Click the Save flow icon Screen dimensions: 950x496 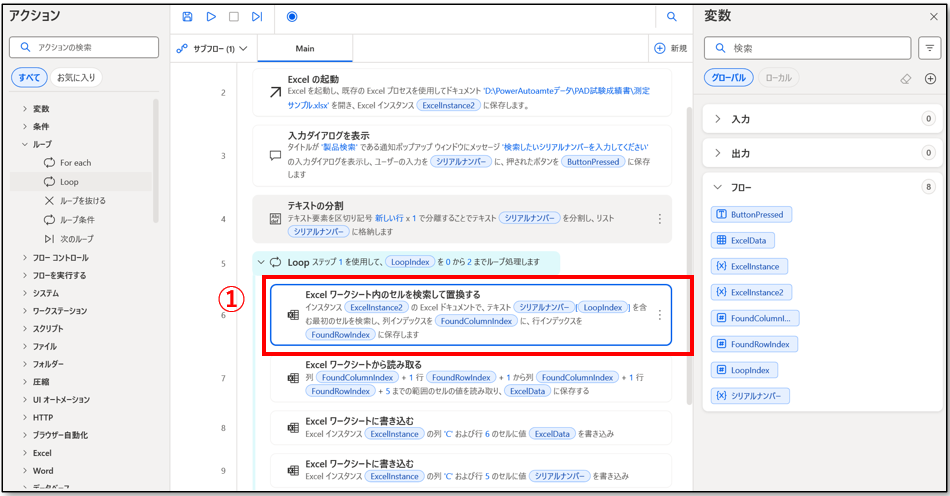[x=187, y=17]
